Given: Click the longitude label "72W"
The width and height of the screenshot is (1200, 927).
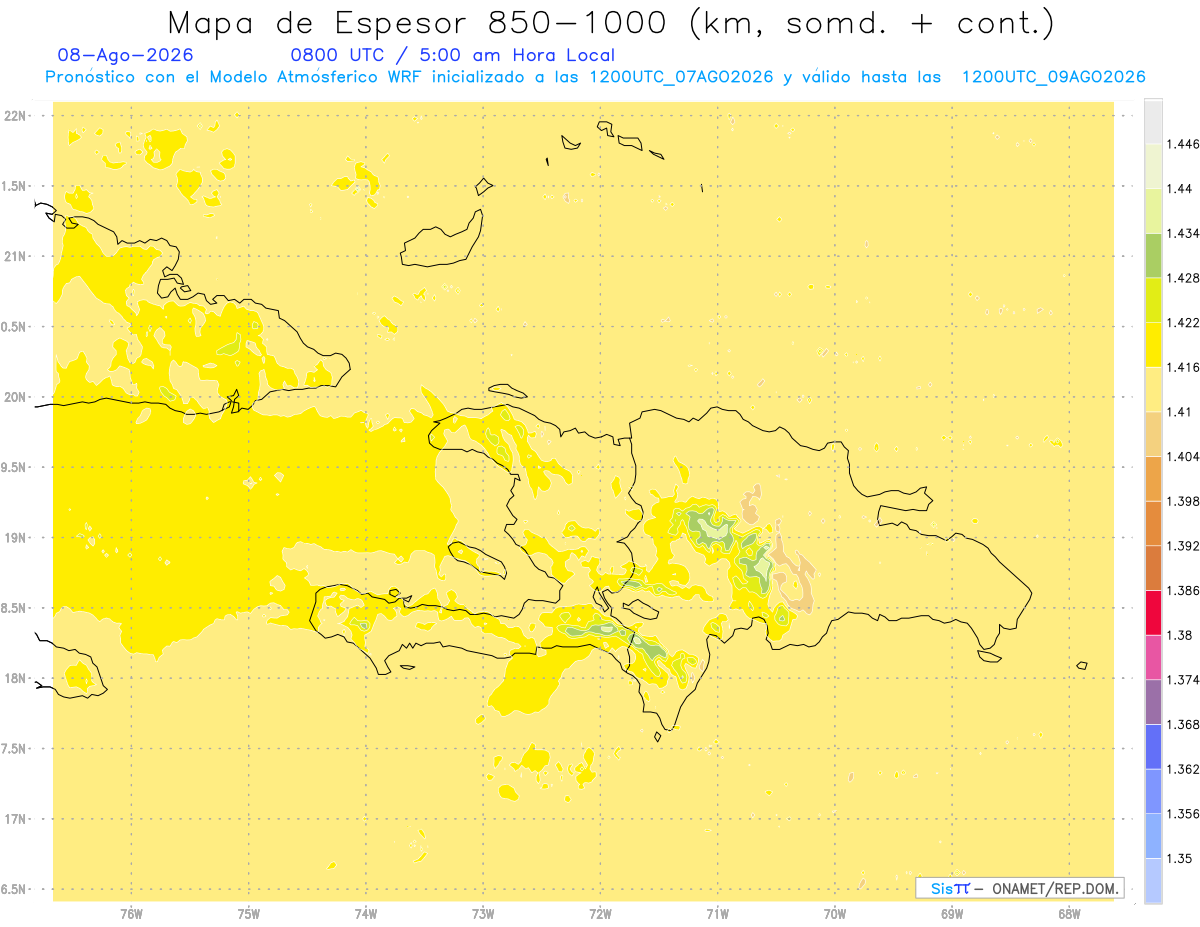Looking at the screenshot, I should (x=600, y=913).
